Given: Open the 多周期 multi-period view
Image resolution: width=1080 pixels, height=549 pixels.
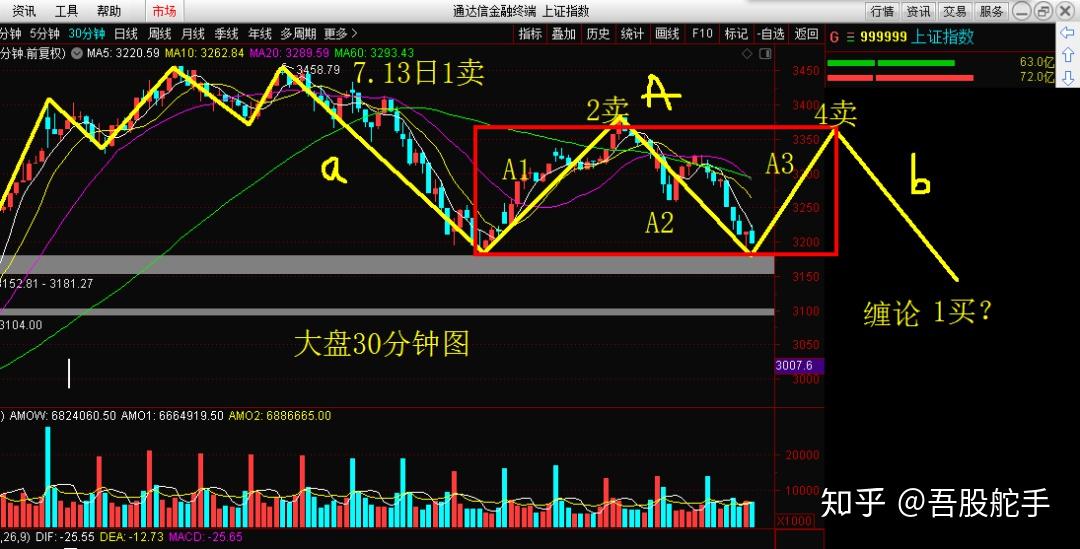Looking at the screenshot, I should pyautogui.click(x=298, y=34).
